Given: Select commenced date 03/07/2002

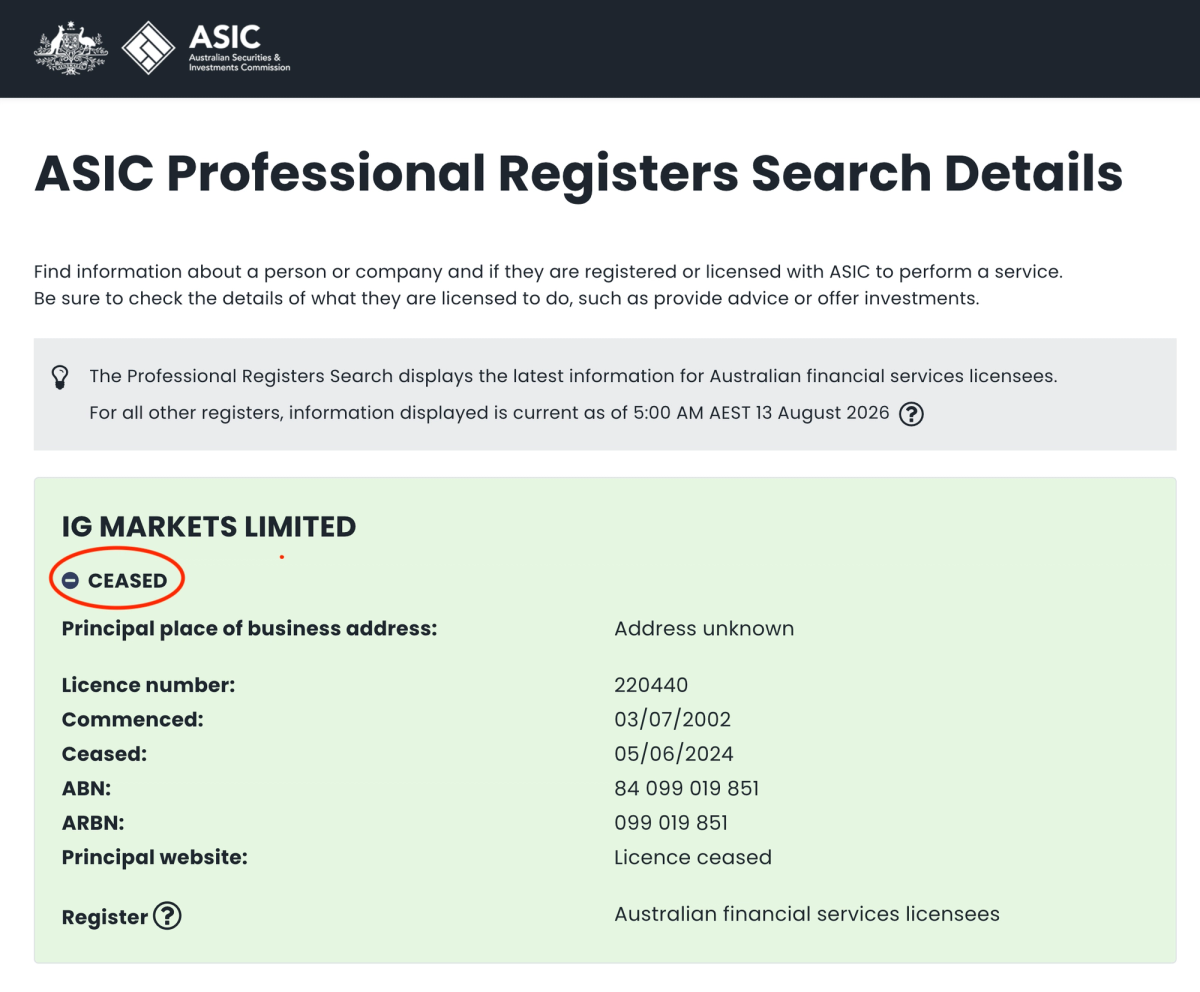Looking at the screenshot, I should point(673,719).
